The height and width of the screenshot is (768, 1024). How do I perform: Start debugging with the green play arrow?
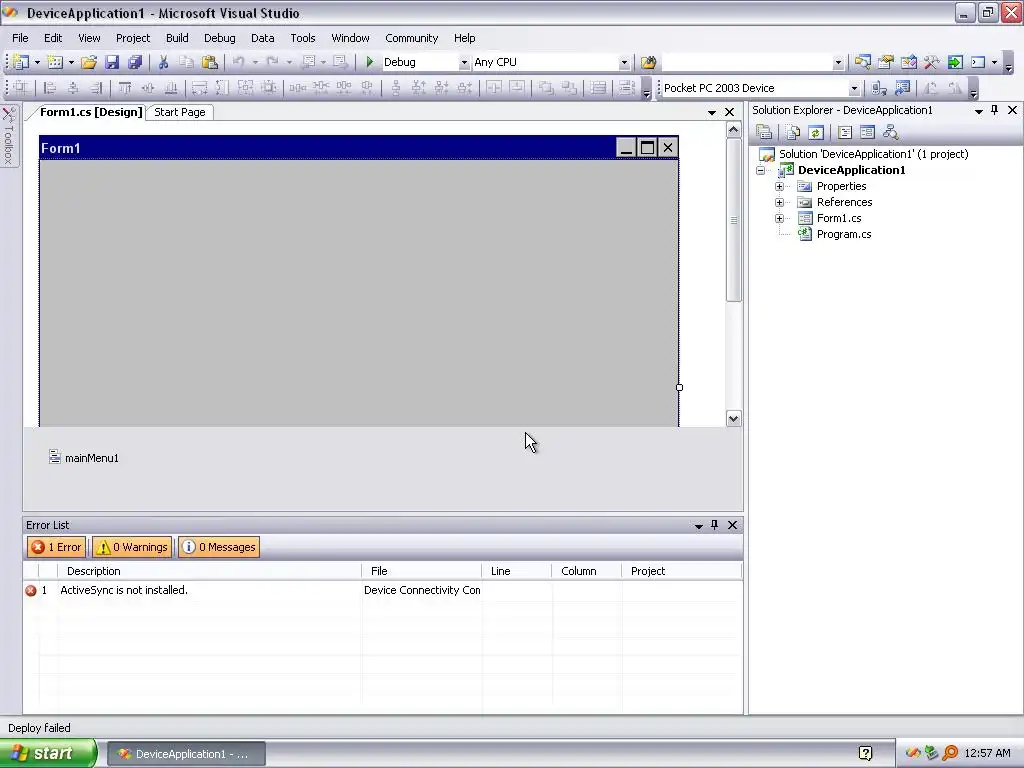tap(370, 62)
